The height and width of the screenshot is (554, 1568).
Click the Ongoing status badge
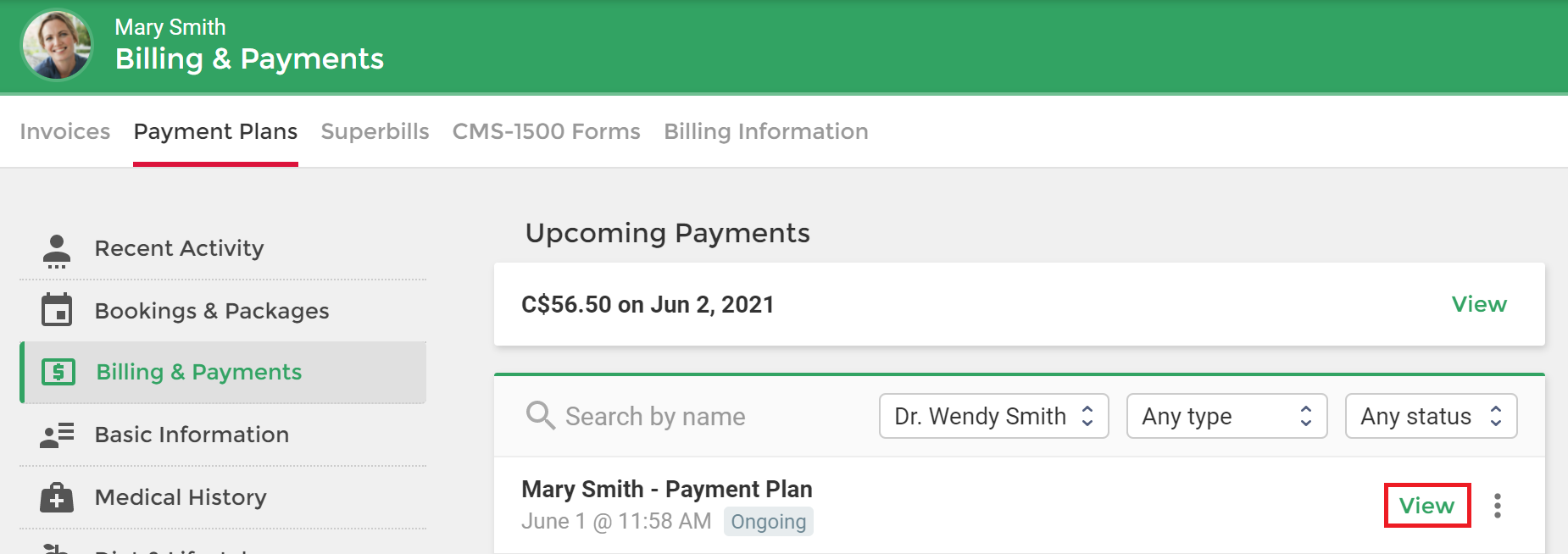click(769, 522)
